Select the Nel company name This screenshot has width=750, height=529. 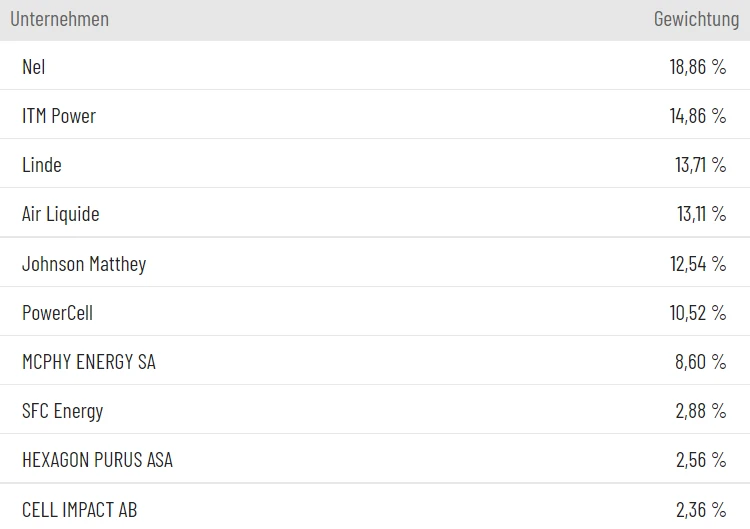point(34,67)
